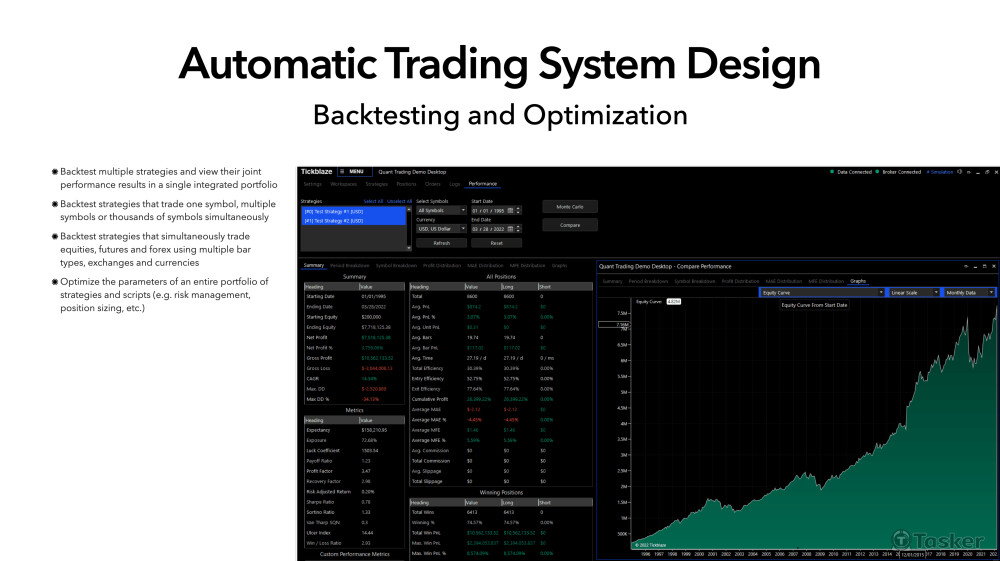Click the Start Date stepper arrows

click(518, 210)
